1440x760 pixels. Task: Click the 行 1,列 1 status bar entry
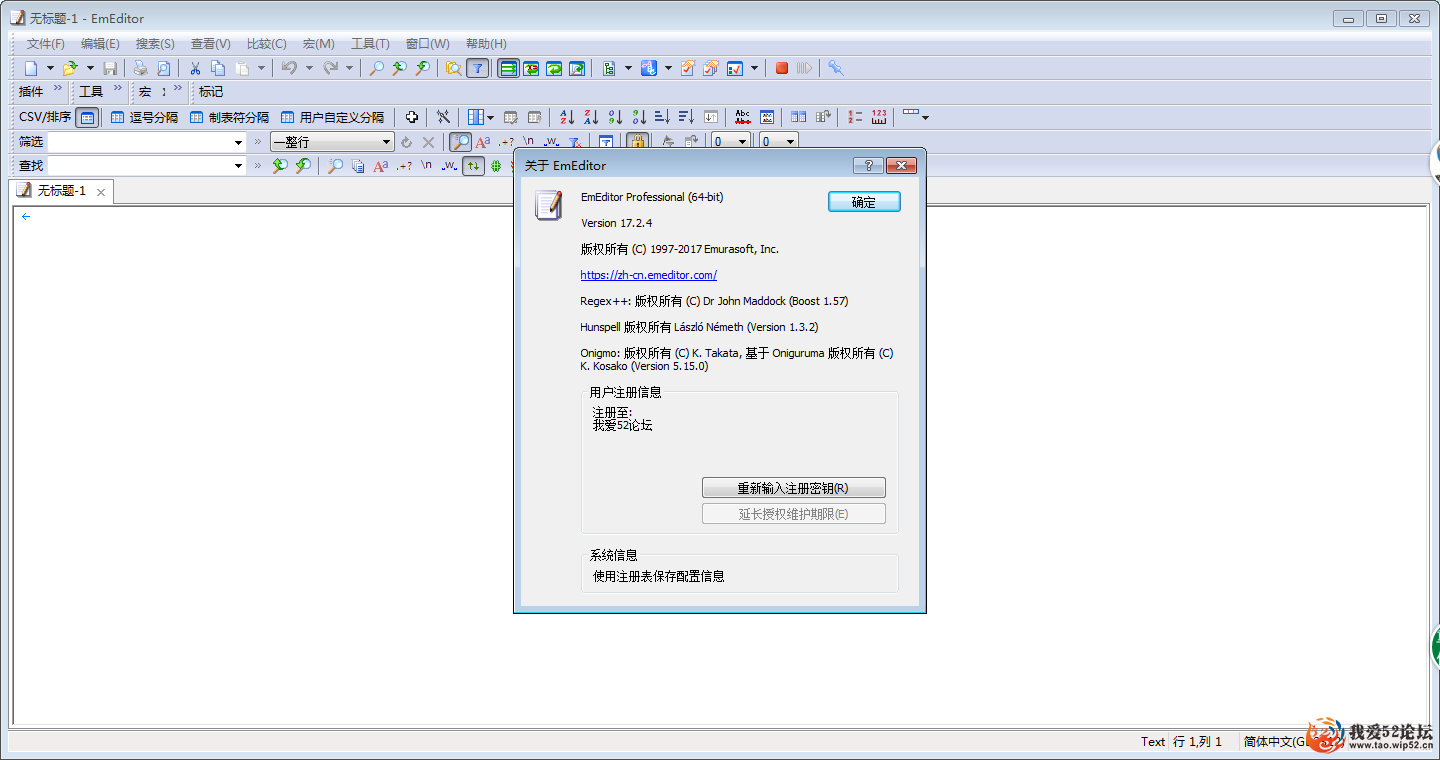[x=1198, y=742]
